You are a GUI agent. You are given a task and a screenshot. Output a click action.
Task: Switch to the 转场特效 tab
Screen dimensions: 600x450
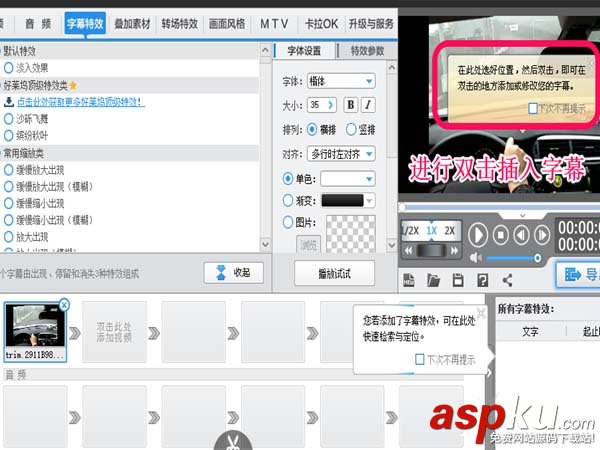pos(179,24)
